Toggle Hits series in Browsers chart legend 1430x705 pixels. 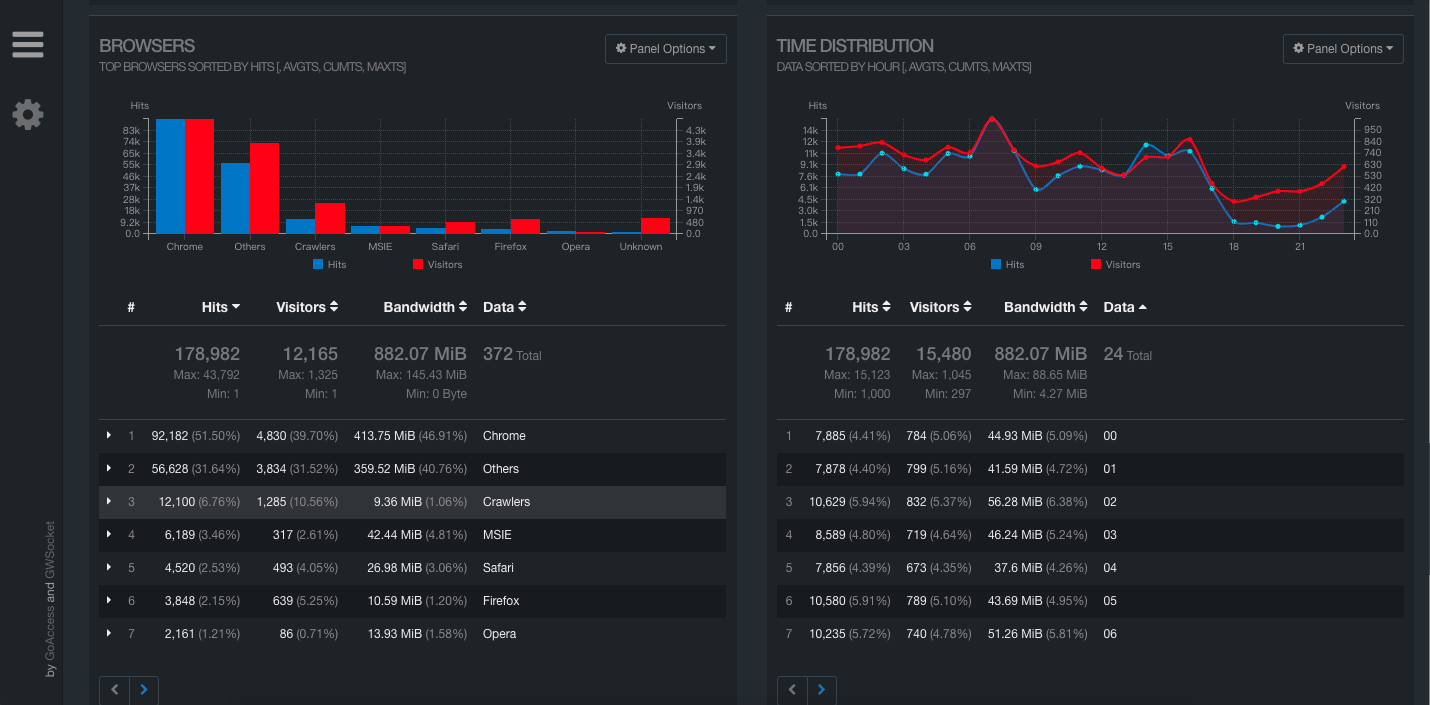pyautogui.click(x=330, y=265)
